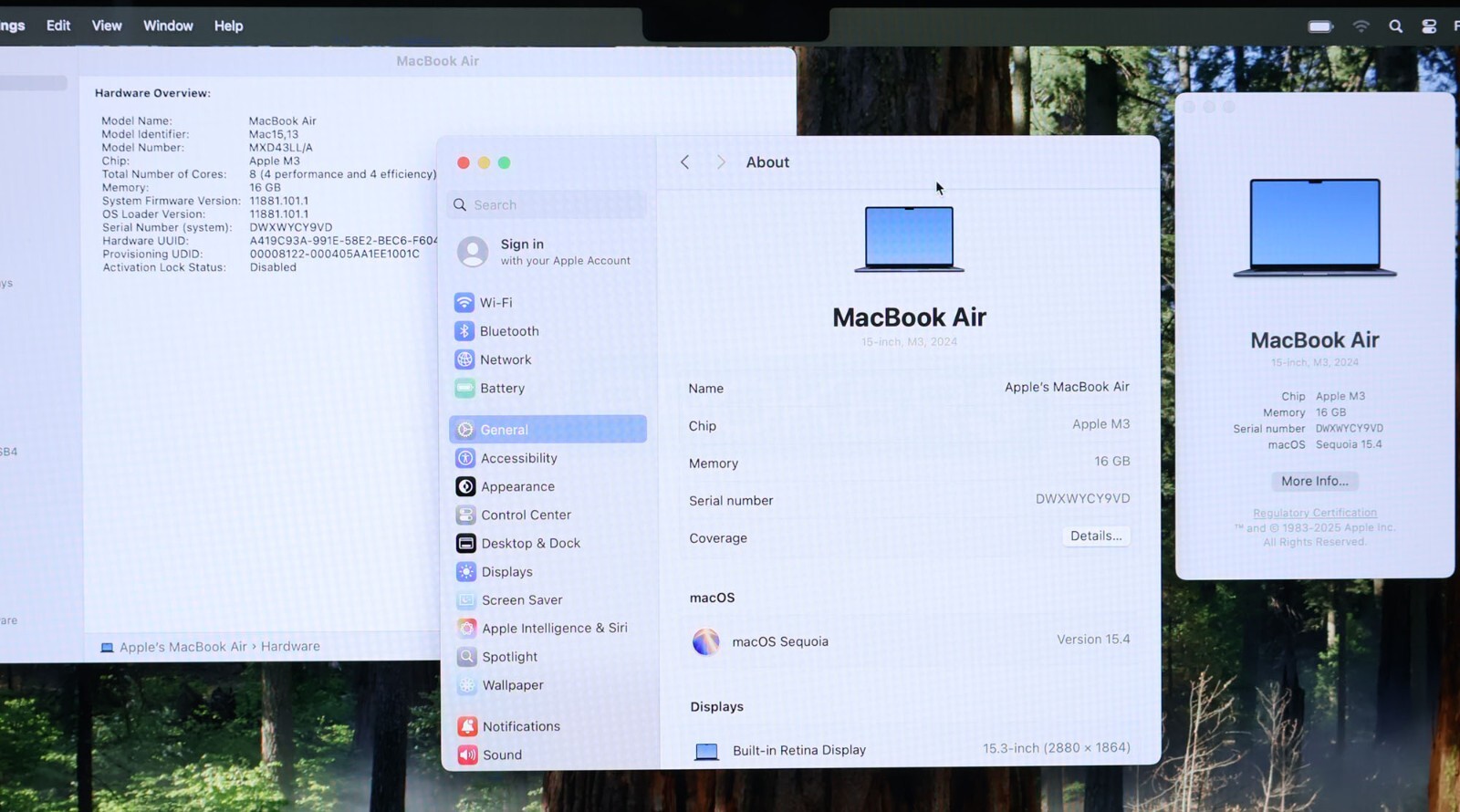The width and height of the screenshot is (1460, 812).
Task: Open Spotlight search in menu bar
Action: tap(1395, 26)
